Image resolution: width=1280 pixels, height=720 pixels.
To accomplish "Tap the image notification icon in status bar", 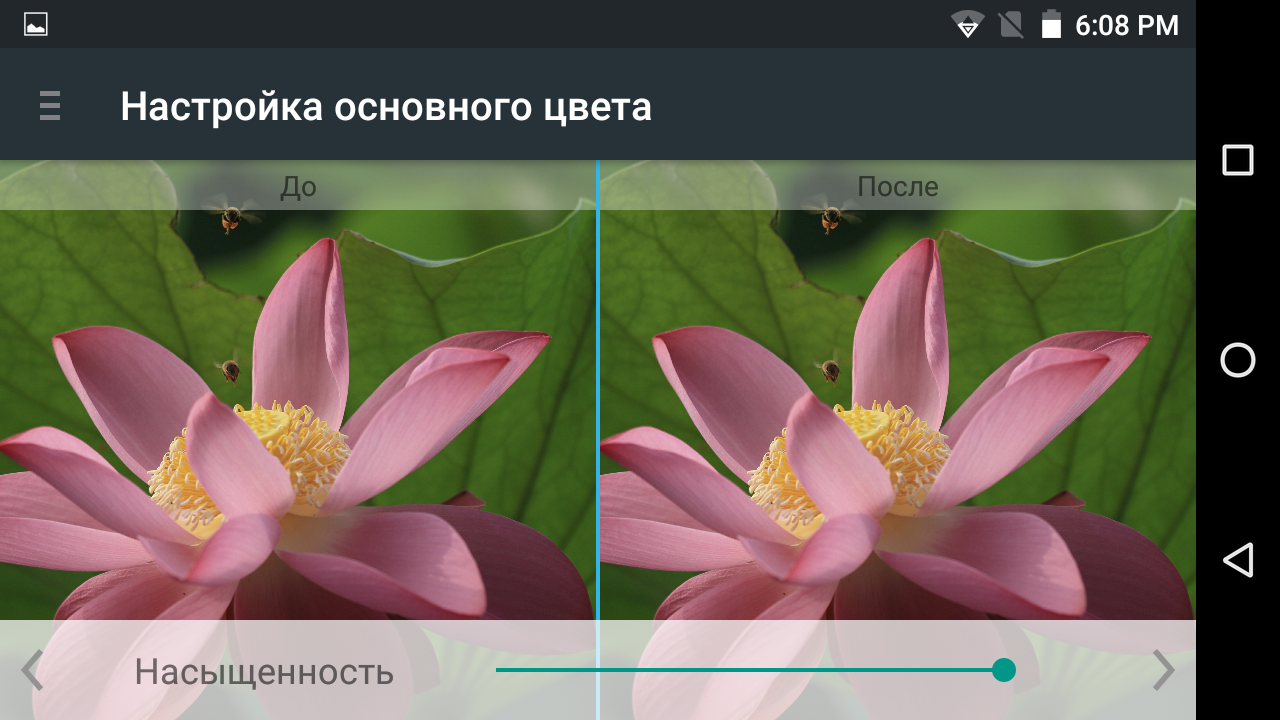I will (36, 24).
